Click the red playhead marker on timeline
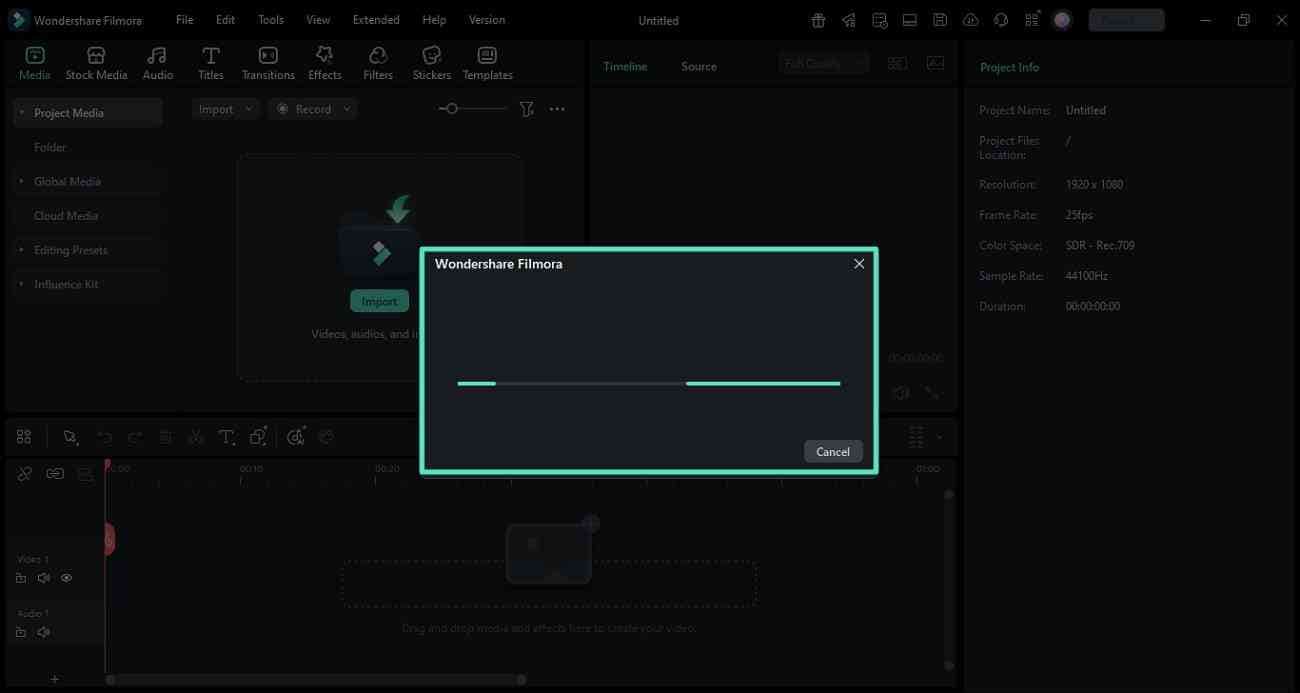 [x=109, y=540]
